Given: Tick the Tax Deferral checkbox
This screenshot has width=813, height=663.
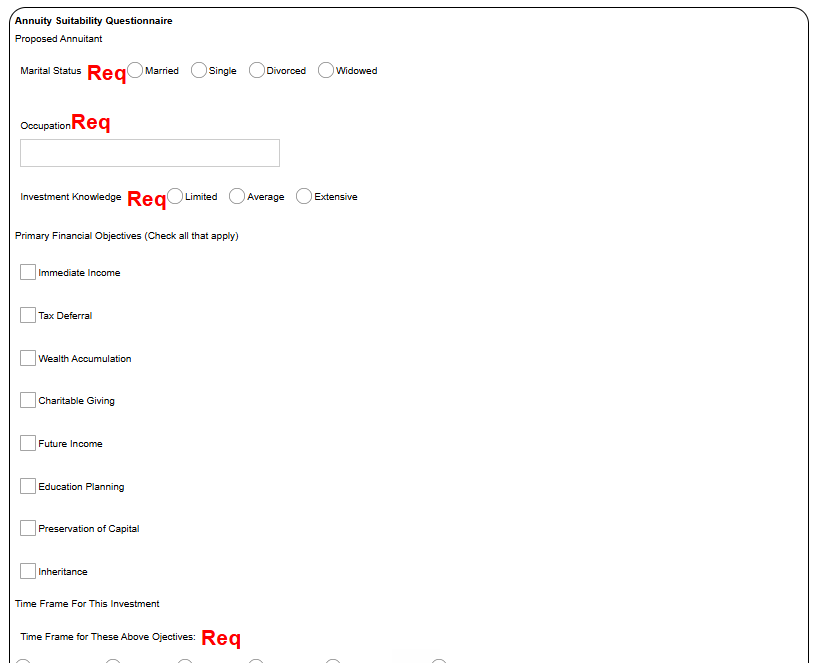Looking at the screenshot, I should [28, 315].
